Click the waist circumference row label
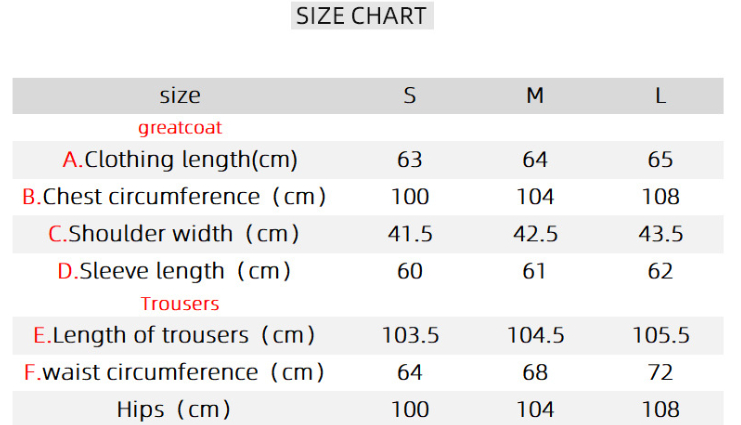 pos(175,372)
